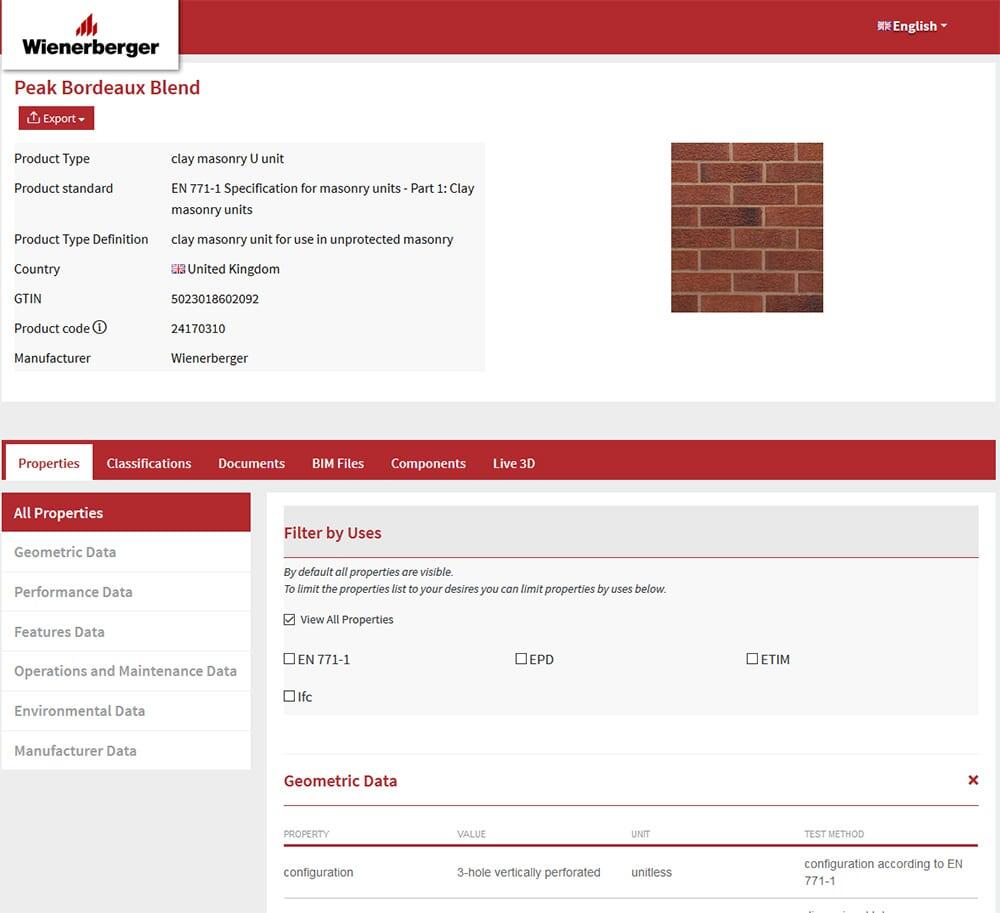
Task: Click the Wienerberger logo
Action: pos(90,36)
